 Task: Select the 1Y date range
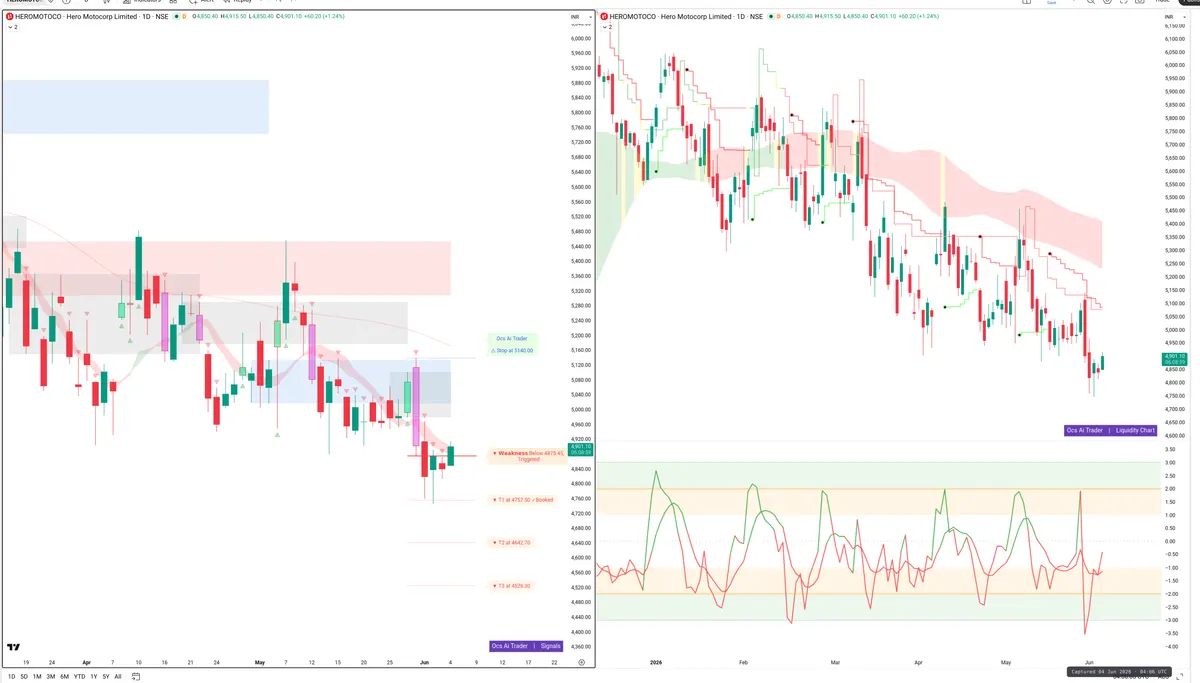[x=94, y=676]
